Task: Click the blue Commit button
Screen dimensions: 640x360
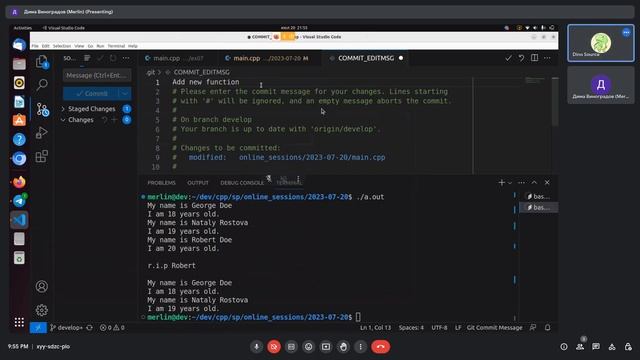Action: point(91,93)
